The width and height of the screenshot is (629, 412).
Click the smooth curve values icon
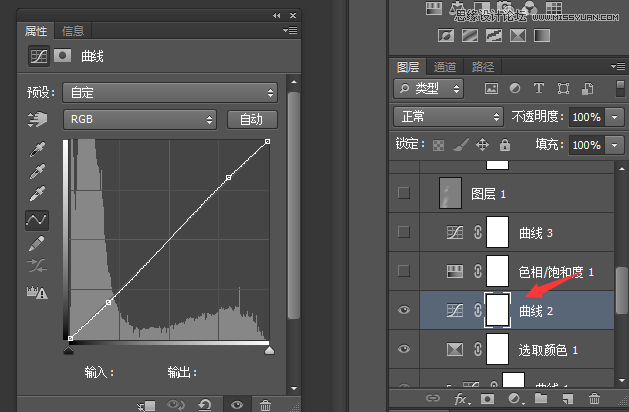[x=37, y=265]
